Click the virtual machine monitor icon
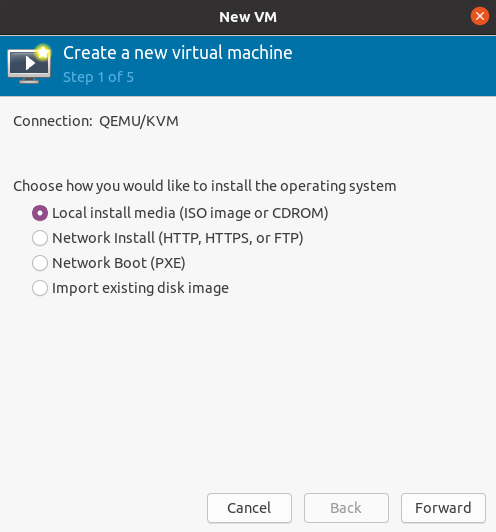Screen dimensions: 496x532 pos(30,64)
